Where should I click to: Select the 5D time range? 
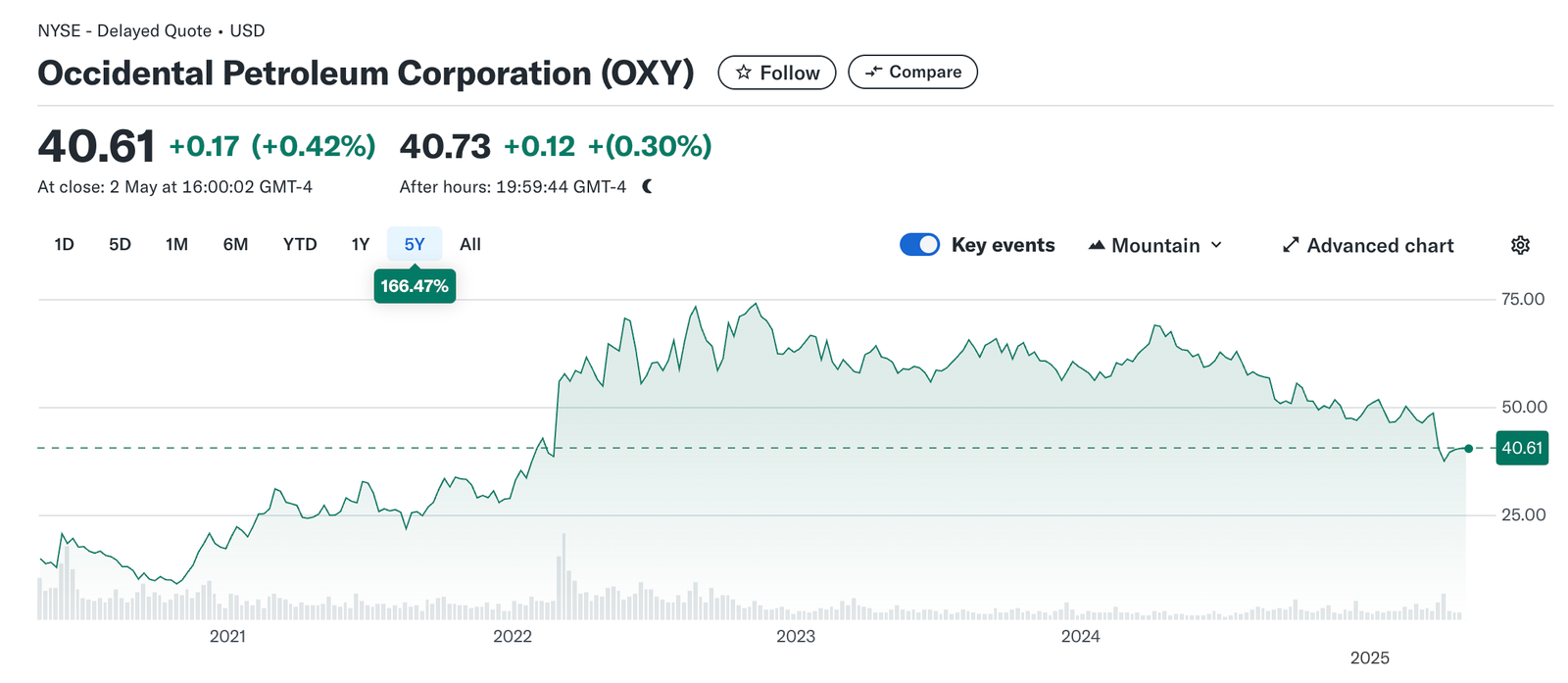(x=119, y=244)
